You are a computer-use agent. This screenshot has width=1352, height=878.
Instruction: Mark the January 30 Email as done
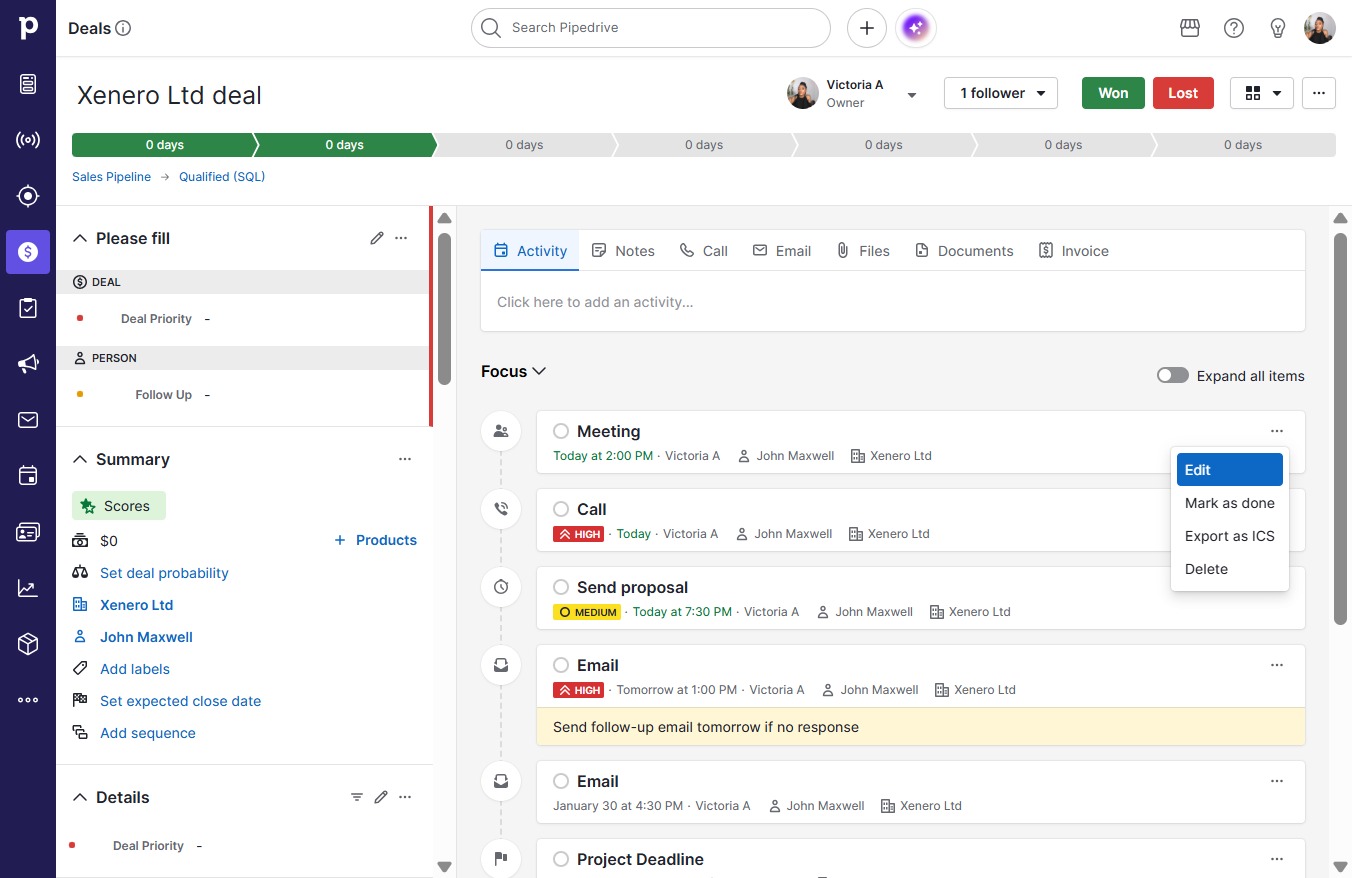(561, 781)
